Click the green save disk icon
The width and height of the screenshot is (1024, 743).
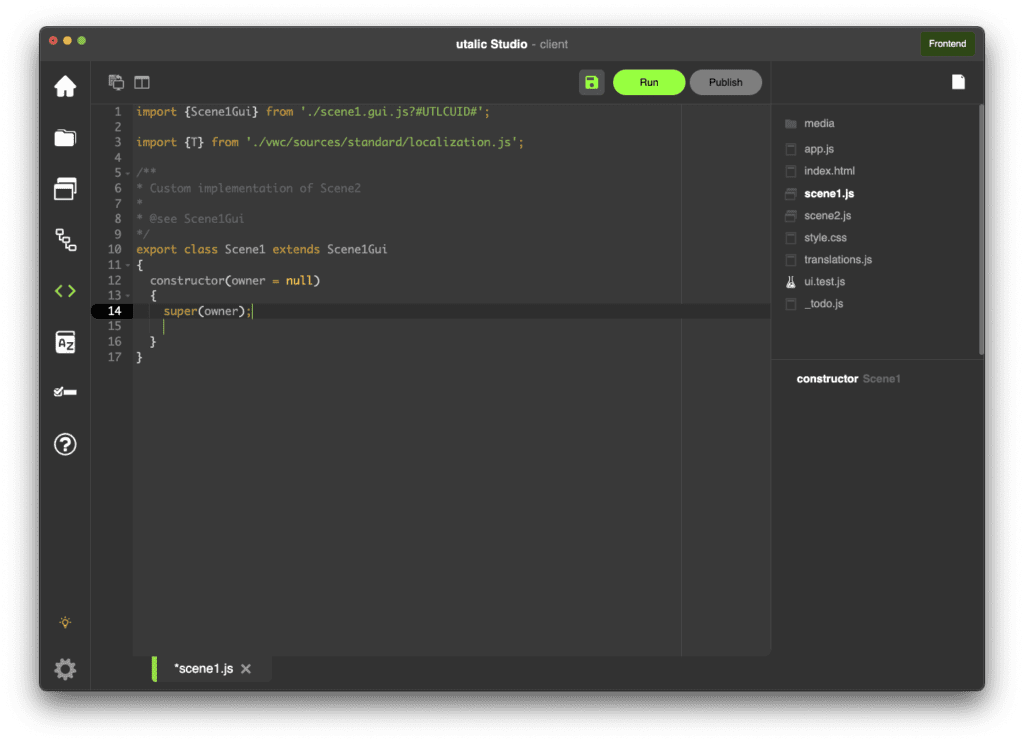click(x=591, y=82)
